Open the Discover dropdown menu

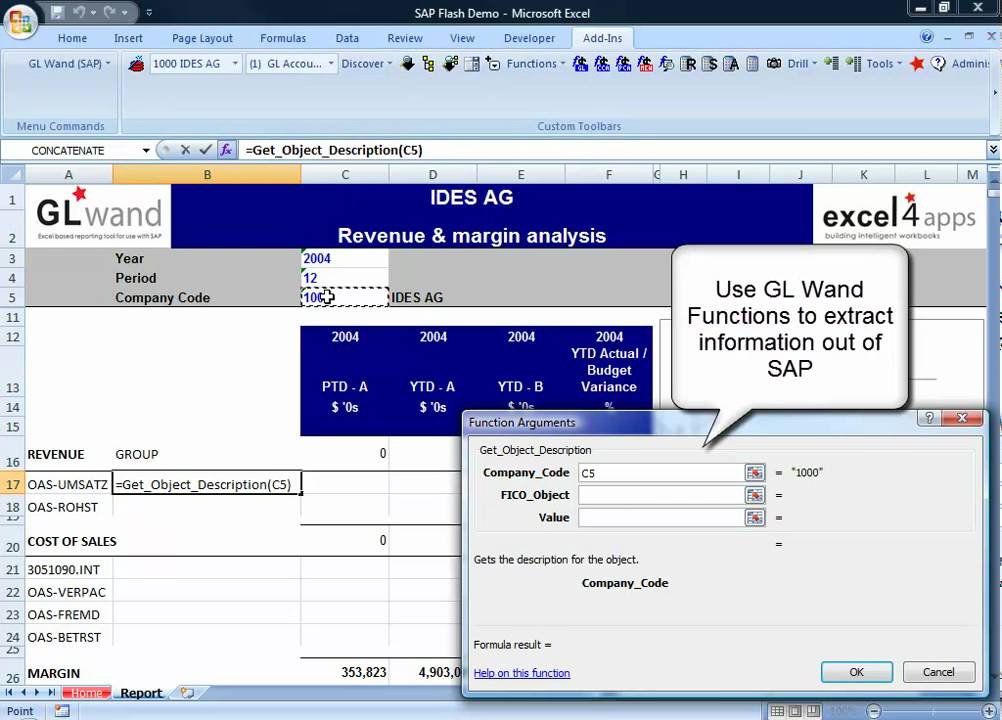(367, 64)
